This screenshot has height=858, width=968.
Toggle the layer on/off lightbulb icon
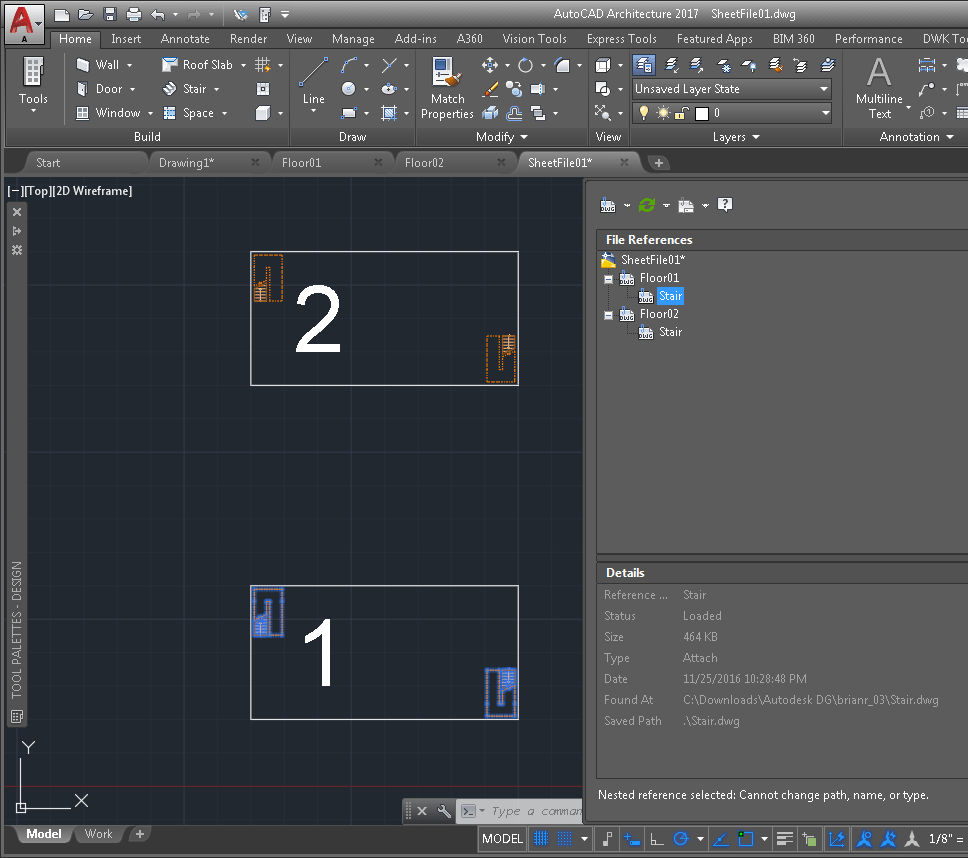643,113
